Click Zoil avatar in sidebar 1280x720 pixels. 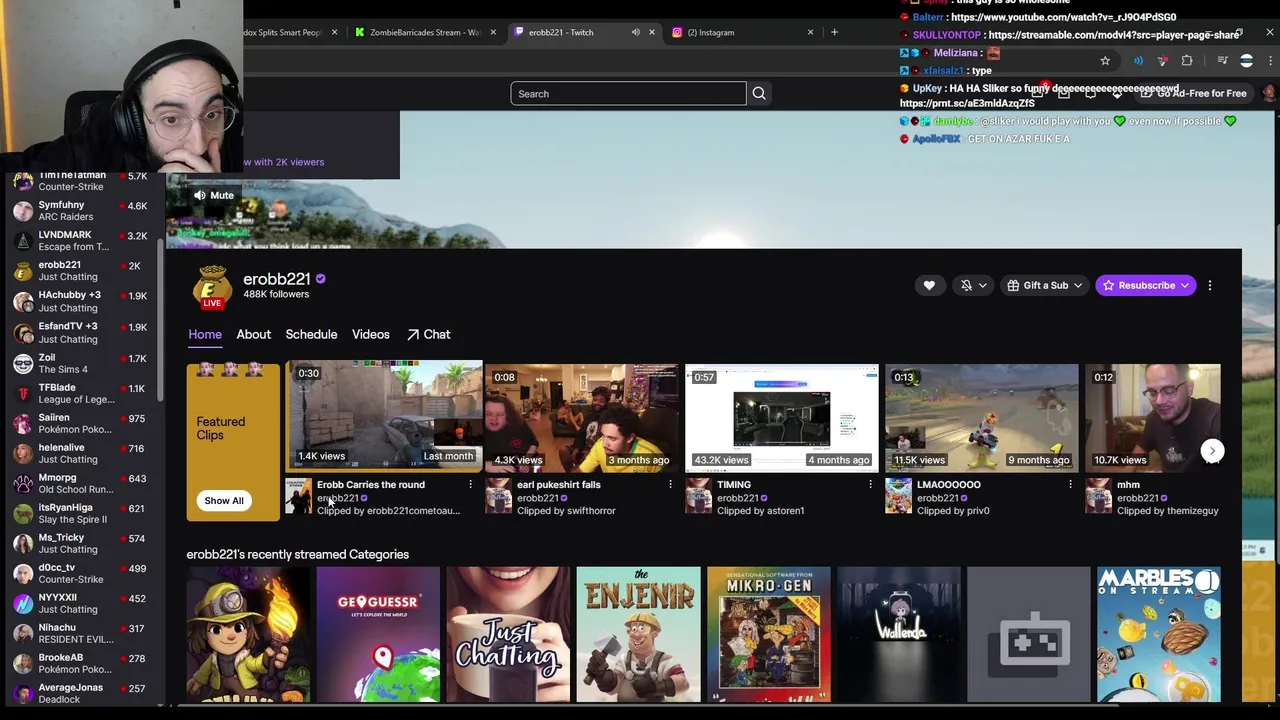point(23,363)
